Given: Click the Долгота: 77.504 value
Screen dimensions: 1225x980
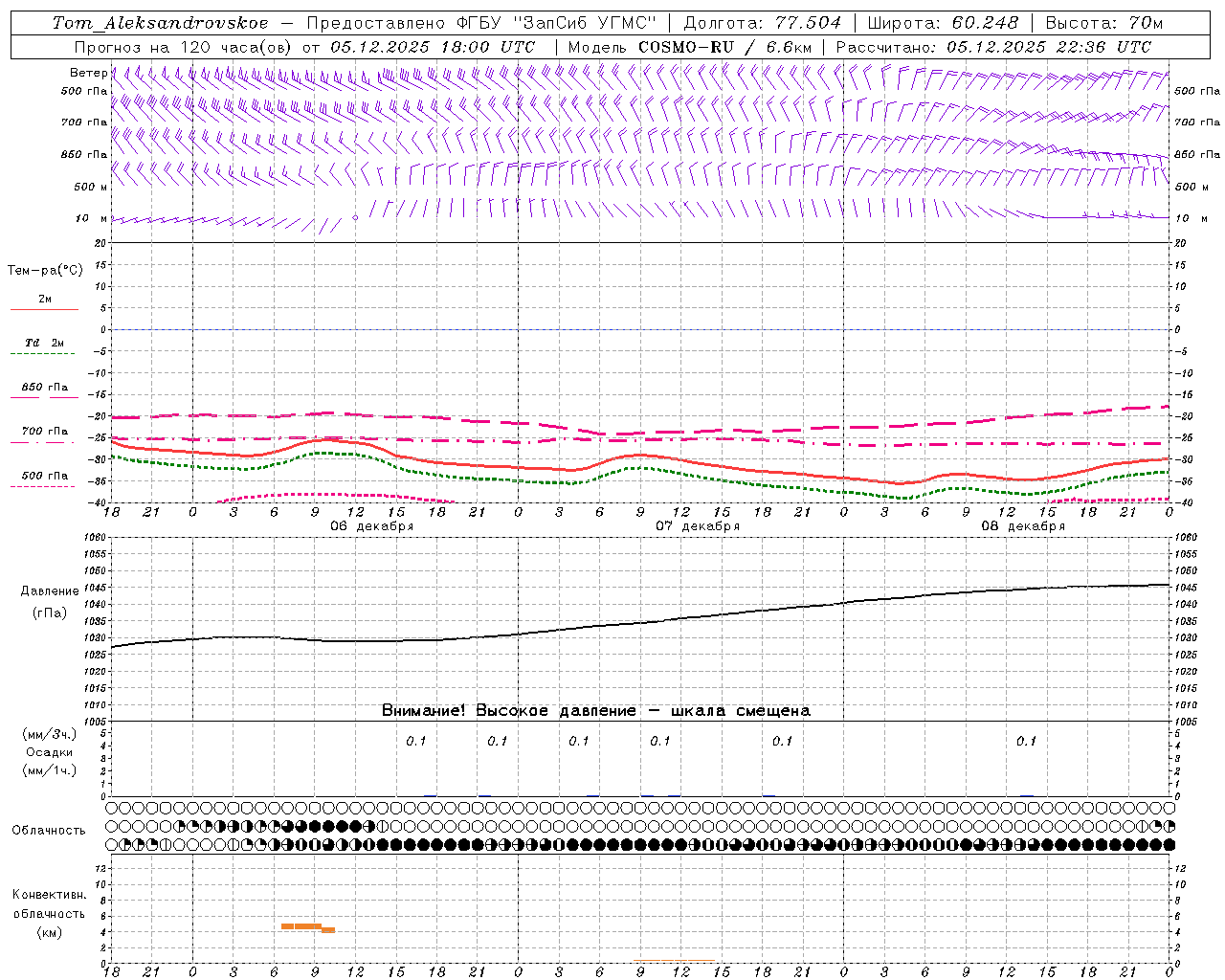Looking at the screenshot, I should pos(763,22).
